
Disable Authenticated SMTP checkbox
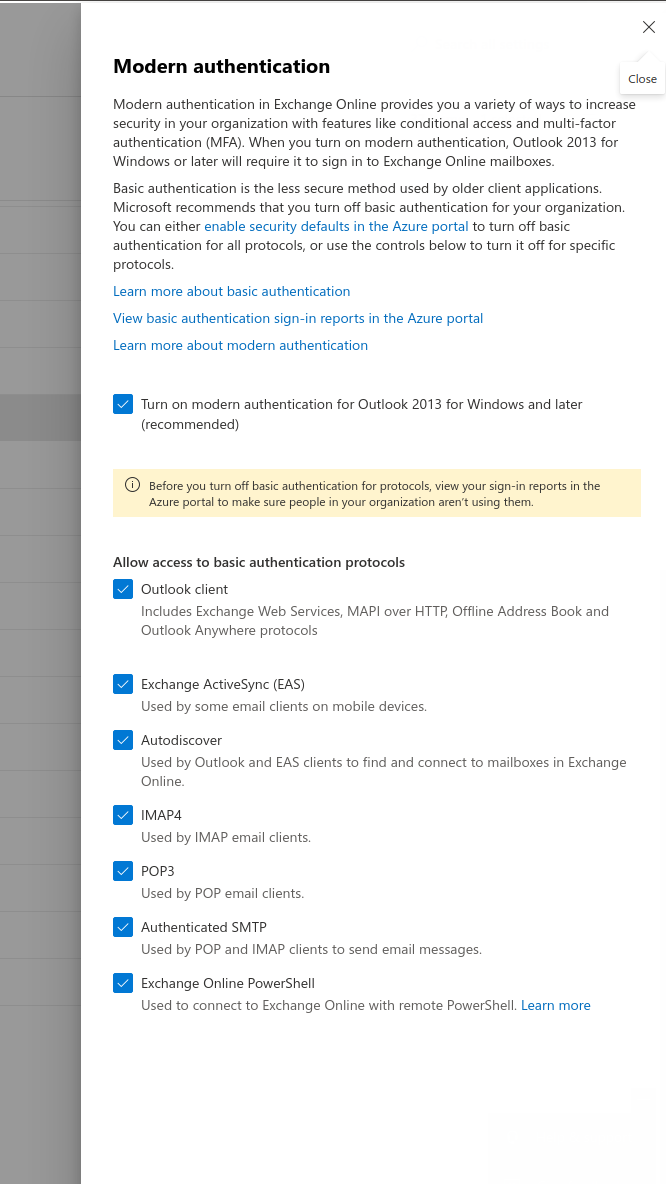tap(123, 927)
